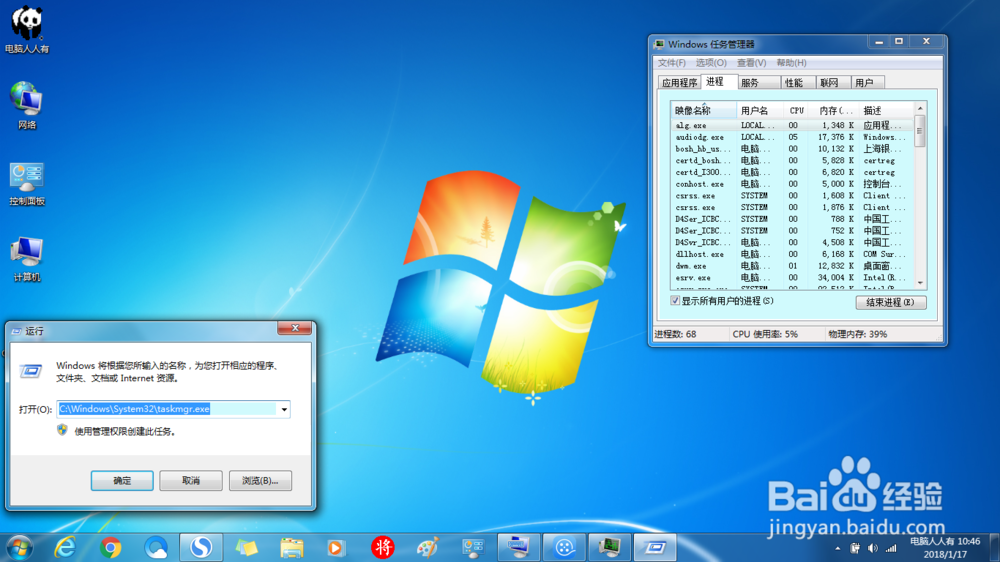Sort by 映像名称 column header

pos(703,110)
